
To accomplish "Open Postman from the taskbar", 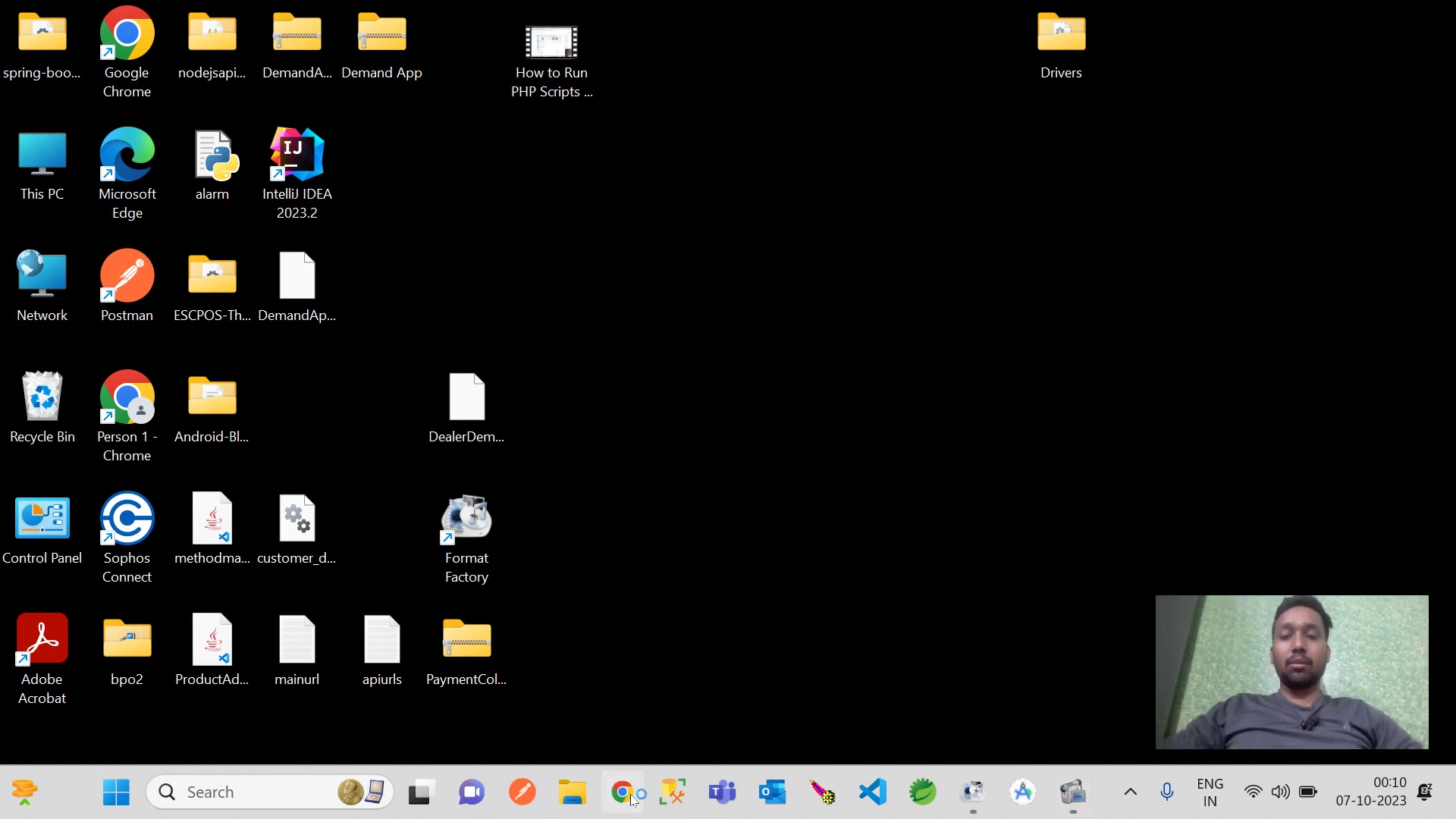I will (x=522, y=792).
